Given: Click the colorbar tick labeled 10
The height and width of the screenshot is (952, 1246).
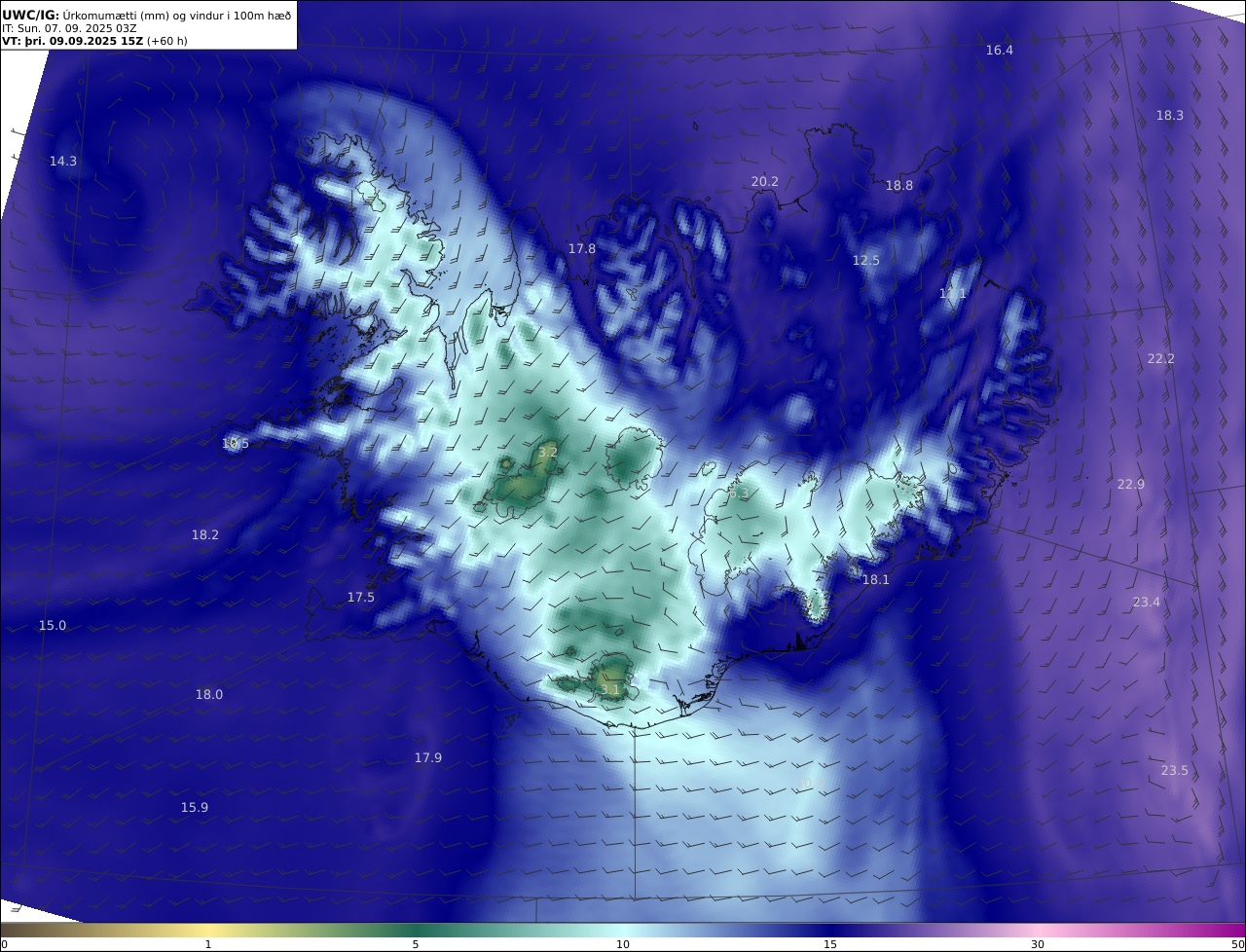Looking at the screenshot, I should (x=623, y=944).
